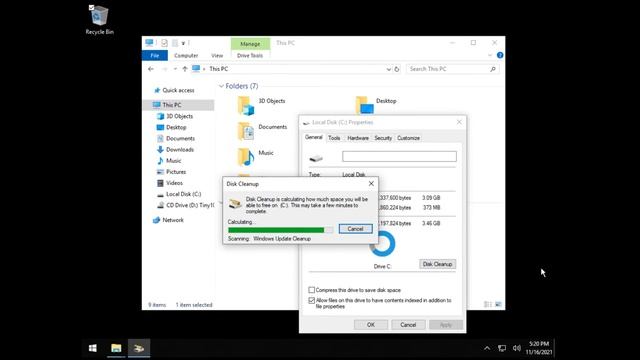Open the Explorer help icon

(500, 55)
